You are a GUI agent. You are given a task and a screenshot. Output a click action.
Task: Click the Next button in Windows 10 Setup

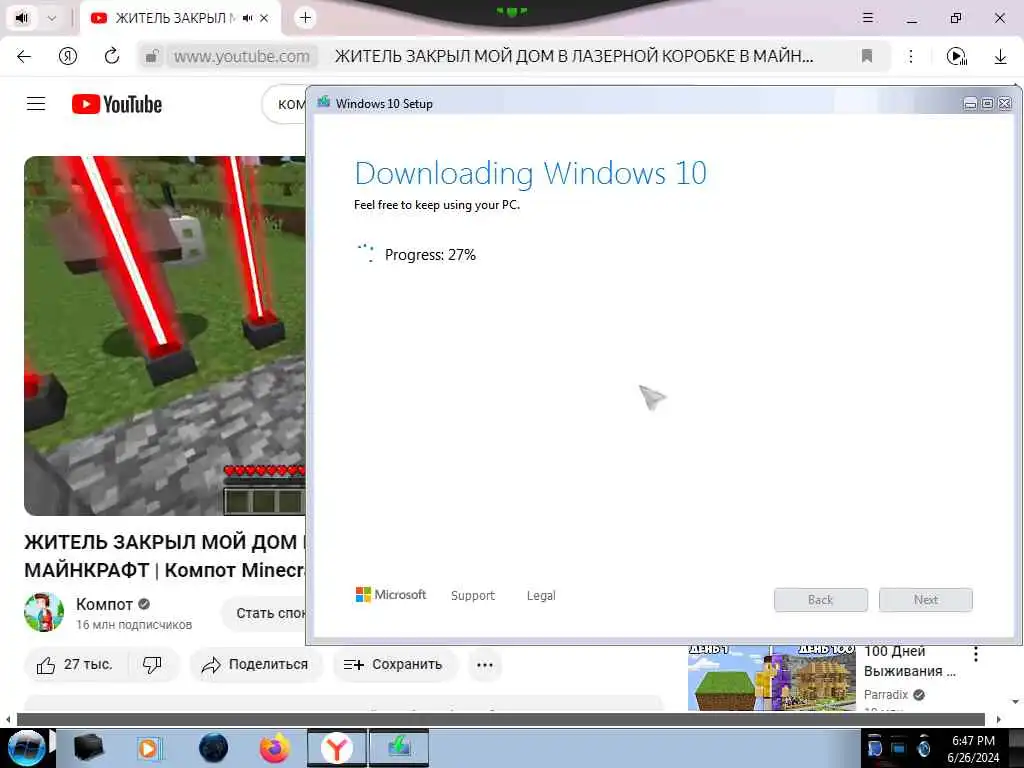tap(925, 600)
